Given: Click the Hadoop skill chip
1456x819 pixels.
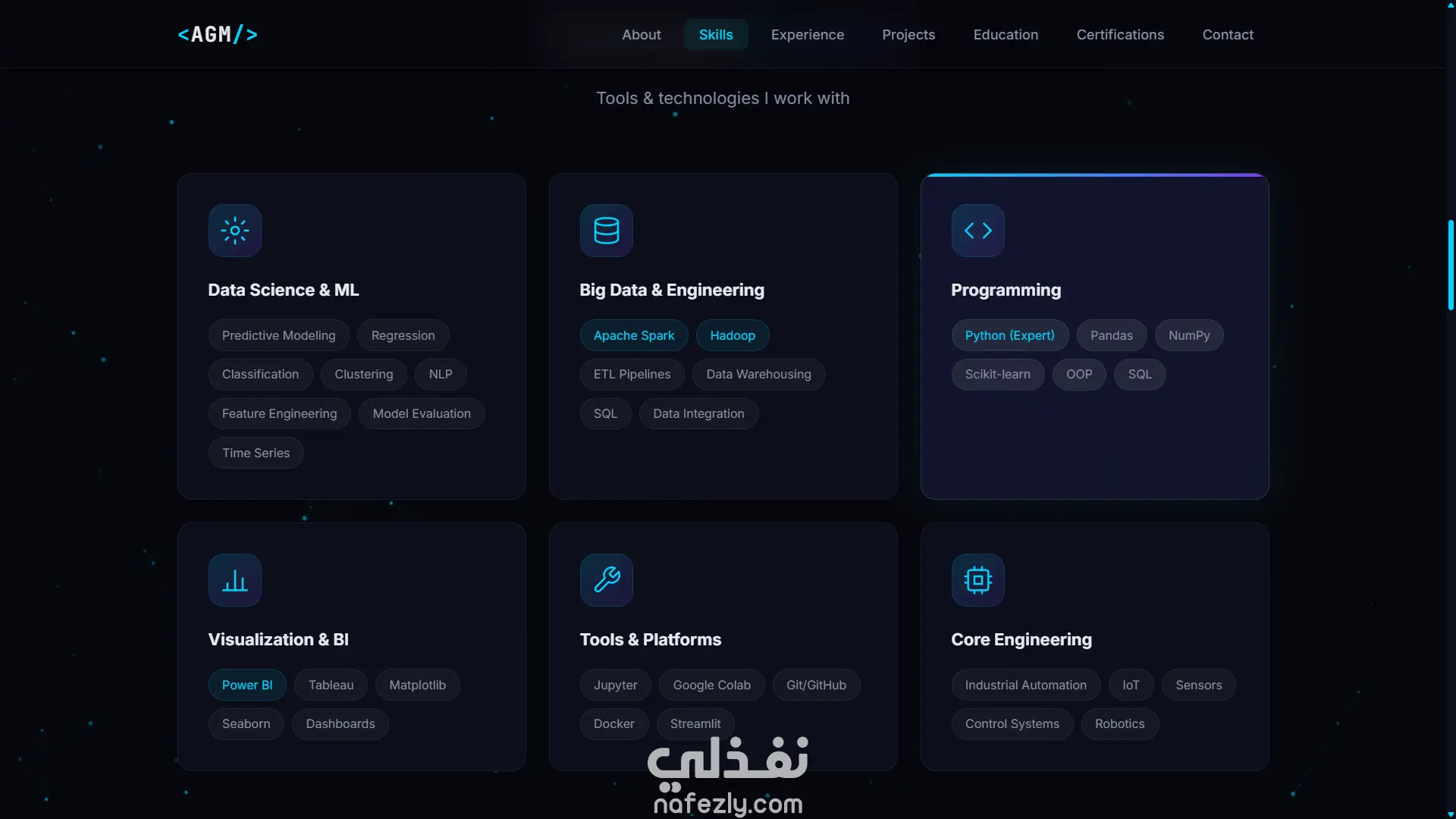Looking at the screenshot, I should click(x=732, y=335).
